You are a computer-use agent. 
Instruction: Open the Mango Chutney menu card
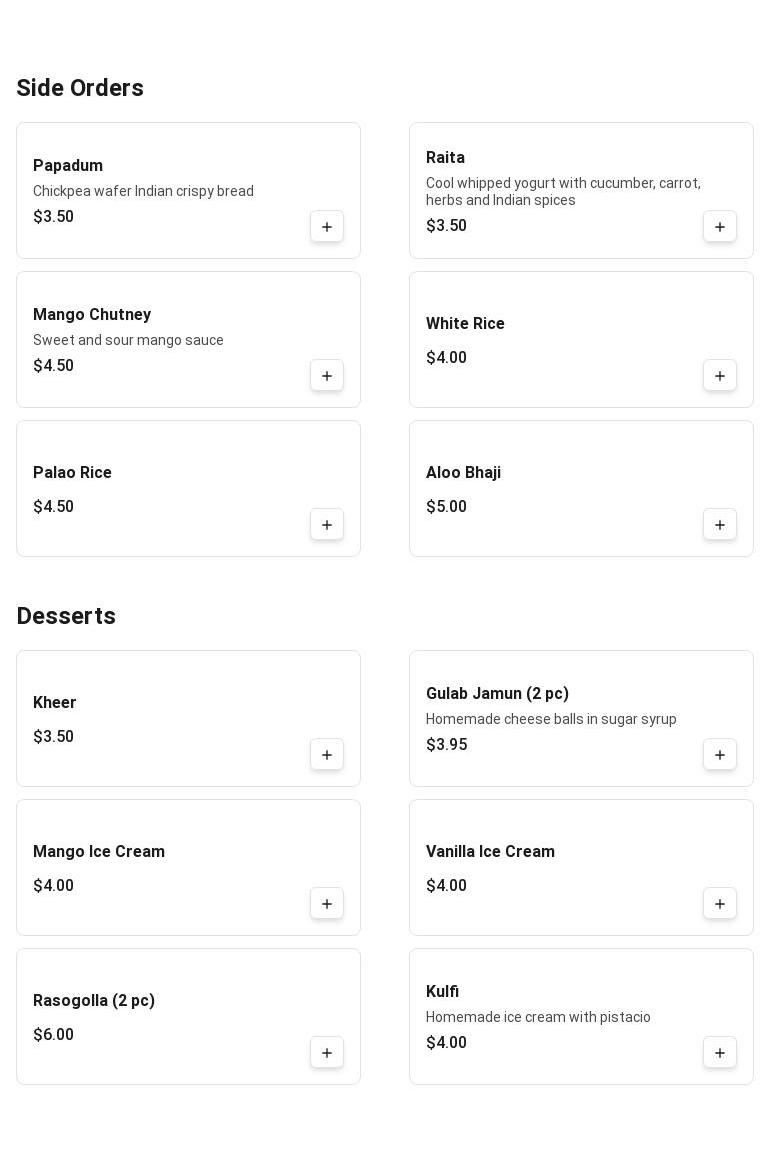point(92,315)
